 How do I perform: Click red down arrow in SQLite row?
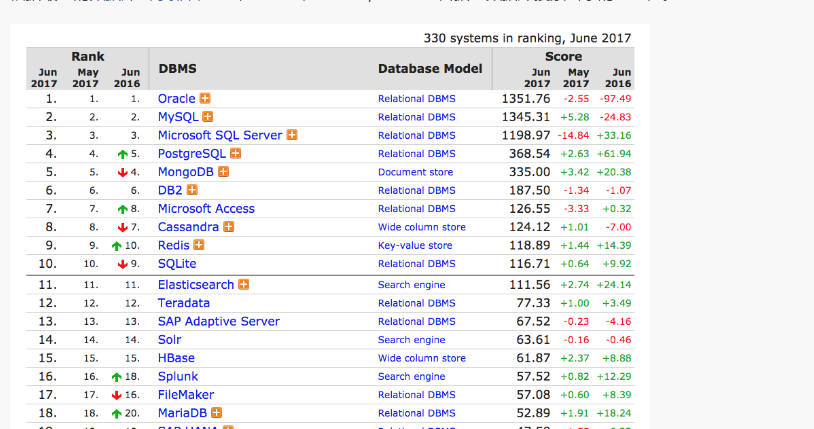123,264
